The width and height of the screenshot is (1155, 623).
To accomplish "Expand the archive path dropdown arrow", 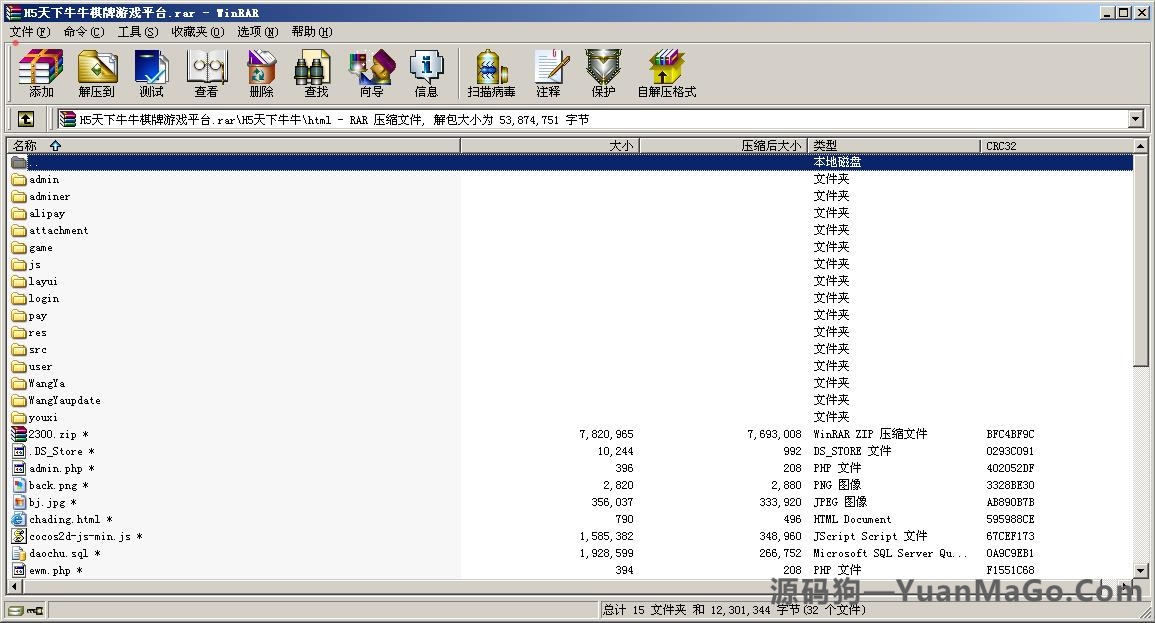I will point(1135,119).
